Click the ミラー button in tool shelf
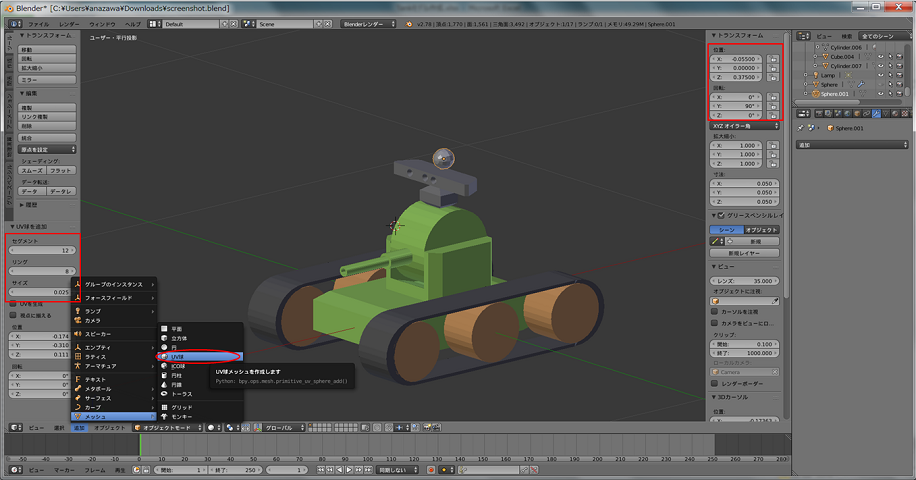Viewport: 916px width, 480px height. (x=47, y=79)
